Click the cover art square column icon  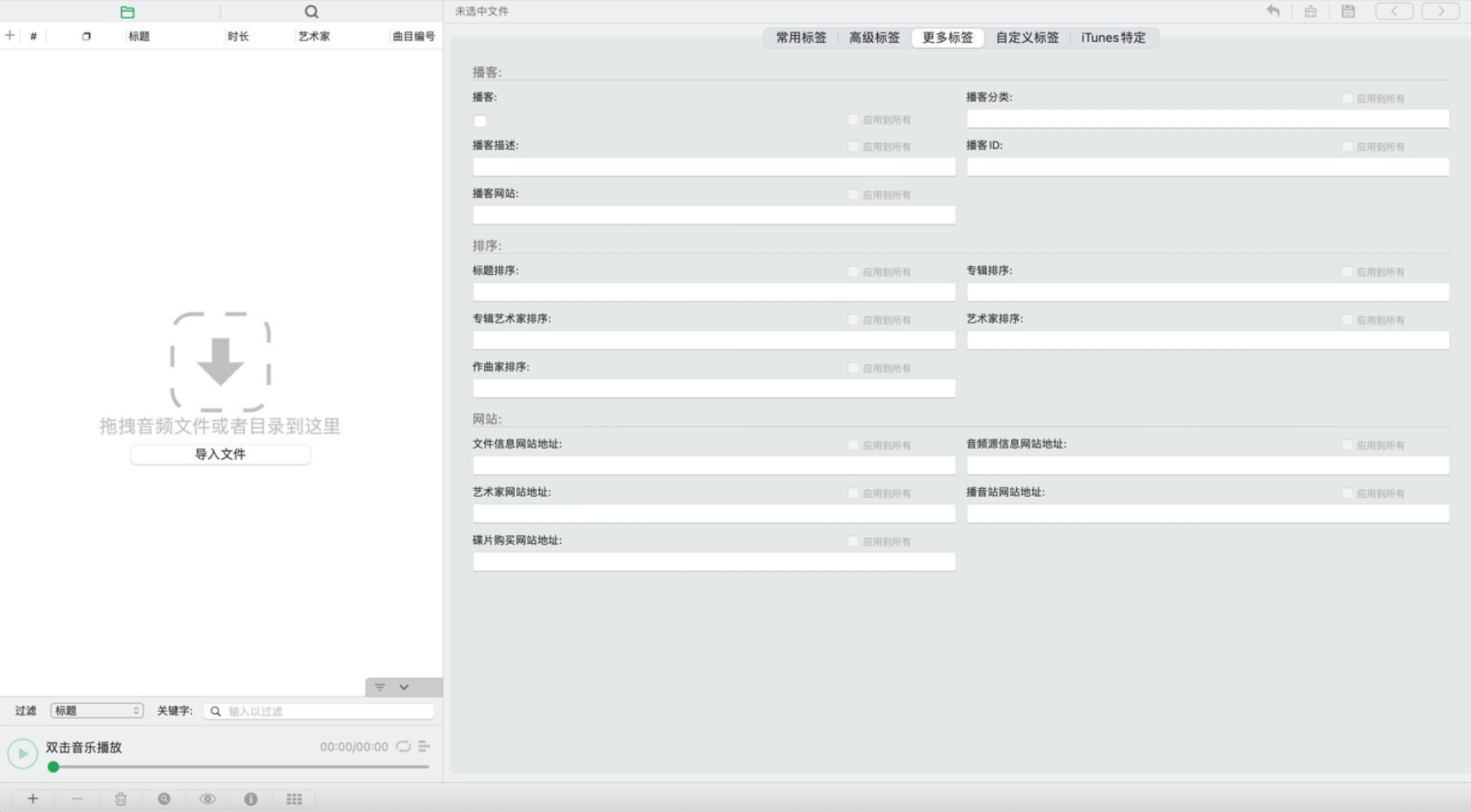click(x=87, y=36)
